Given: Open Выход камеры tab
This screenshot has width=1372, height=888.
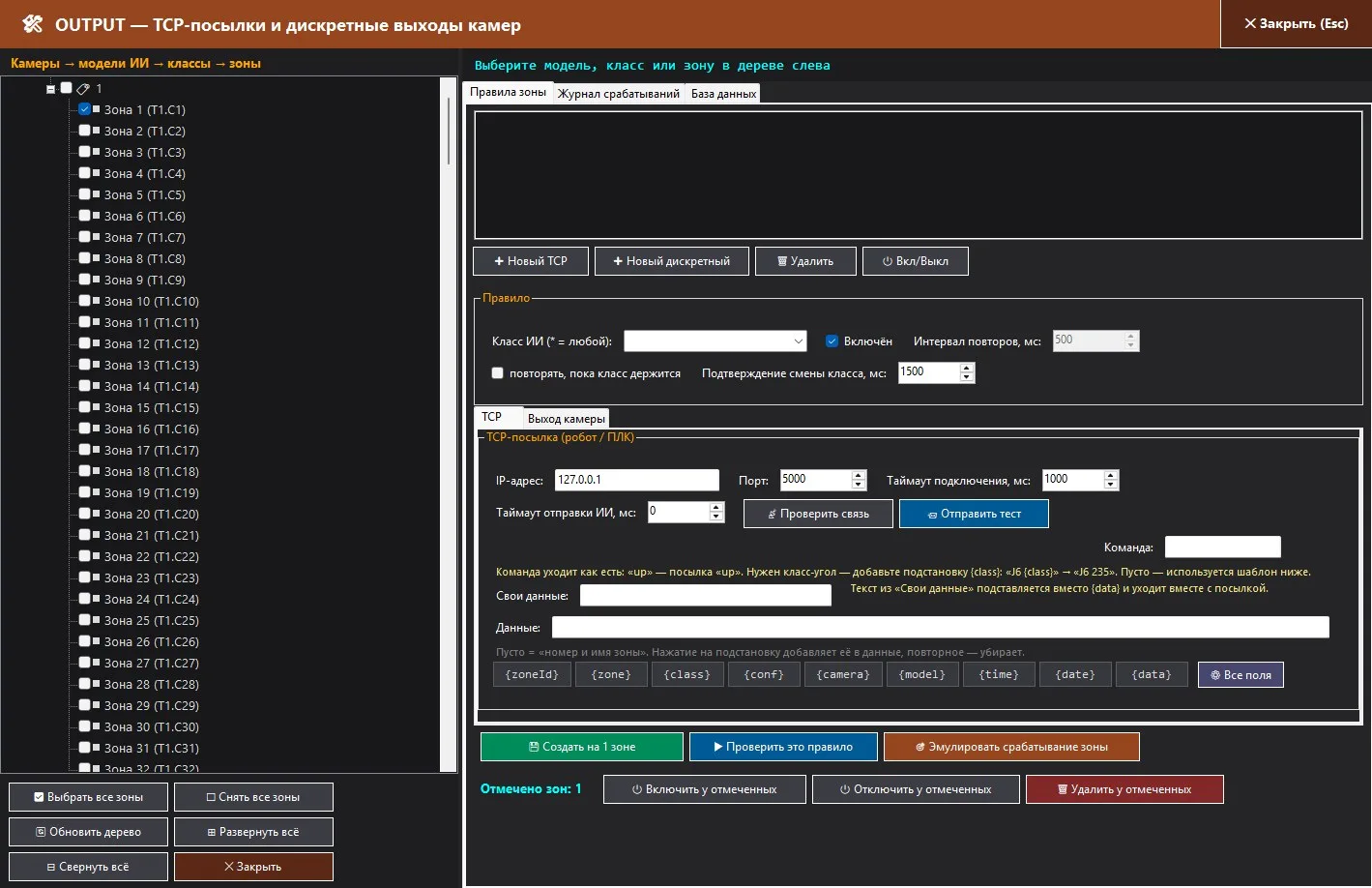Looking at the screenshot, I should (x=567, y=419).
